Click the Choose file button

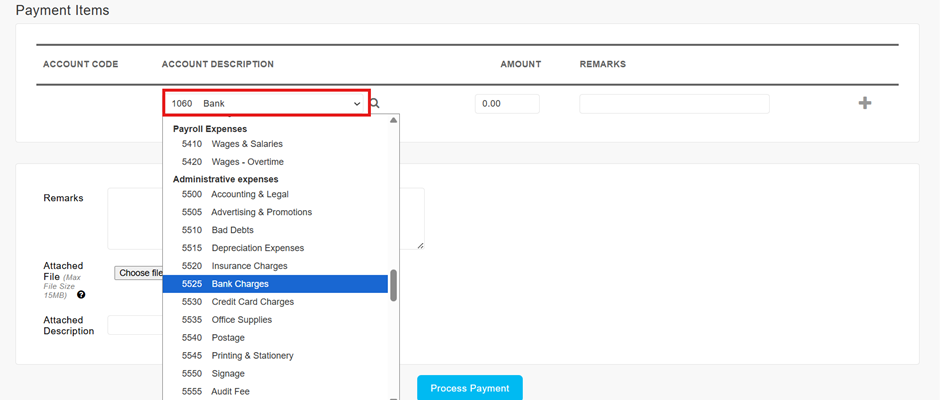click(138, 273)
